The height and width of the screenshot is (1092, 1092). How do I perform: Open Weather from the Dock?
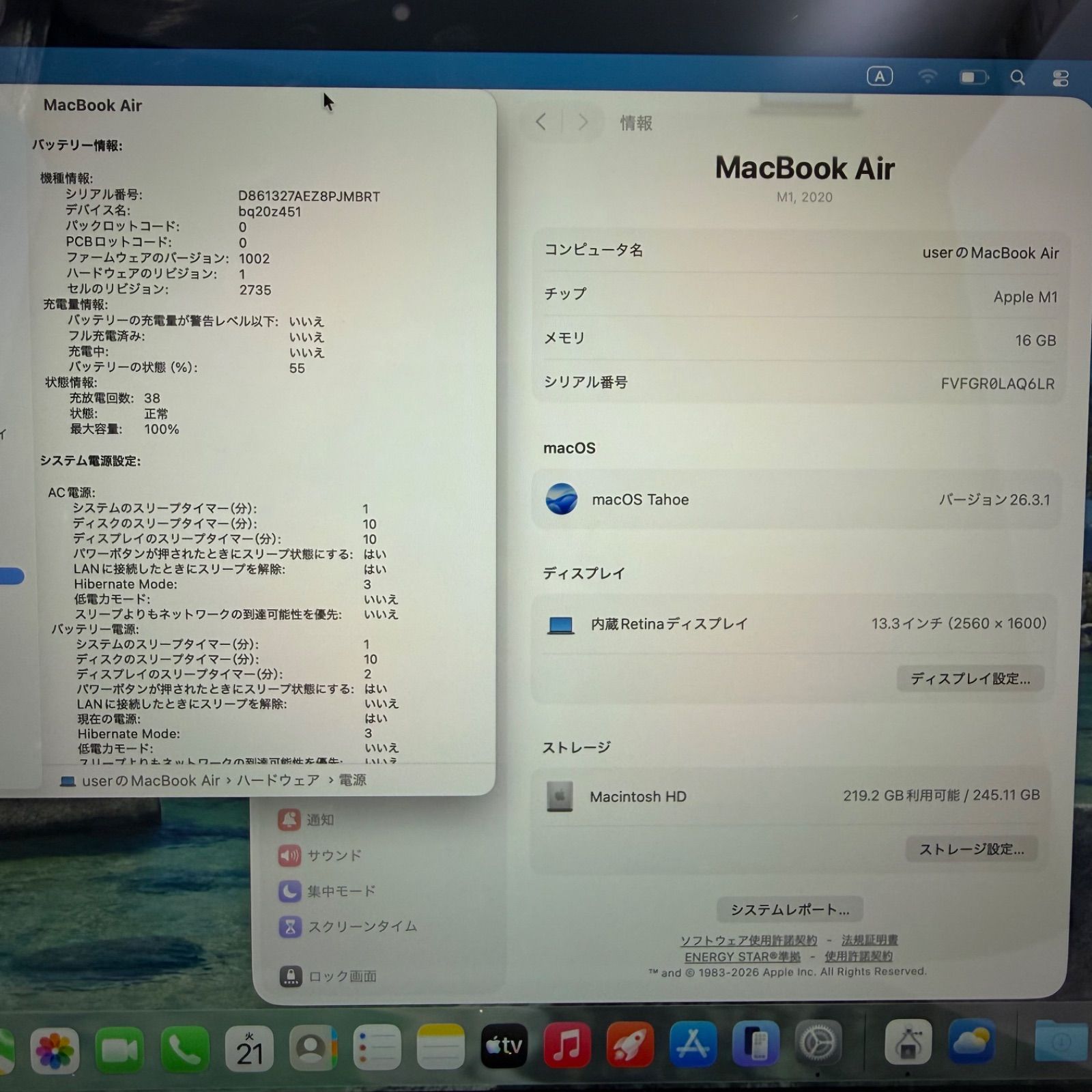pos(971,1040)
